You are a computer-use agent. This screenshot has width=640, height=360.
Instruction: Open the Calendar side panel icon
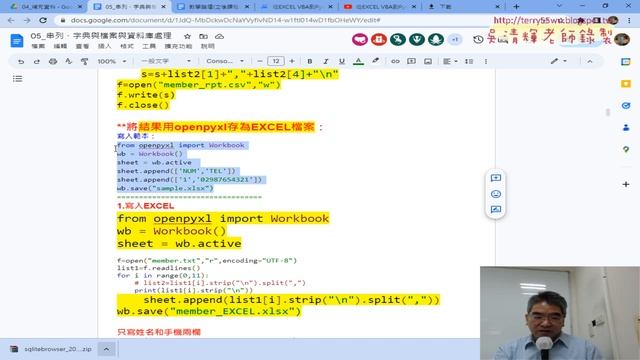[x=626, y=62]
